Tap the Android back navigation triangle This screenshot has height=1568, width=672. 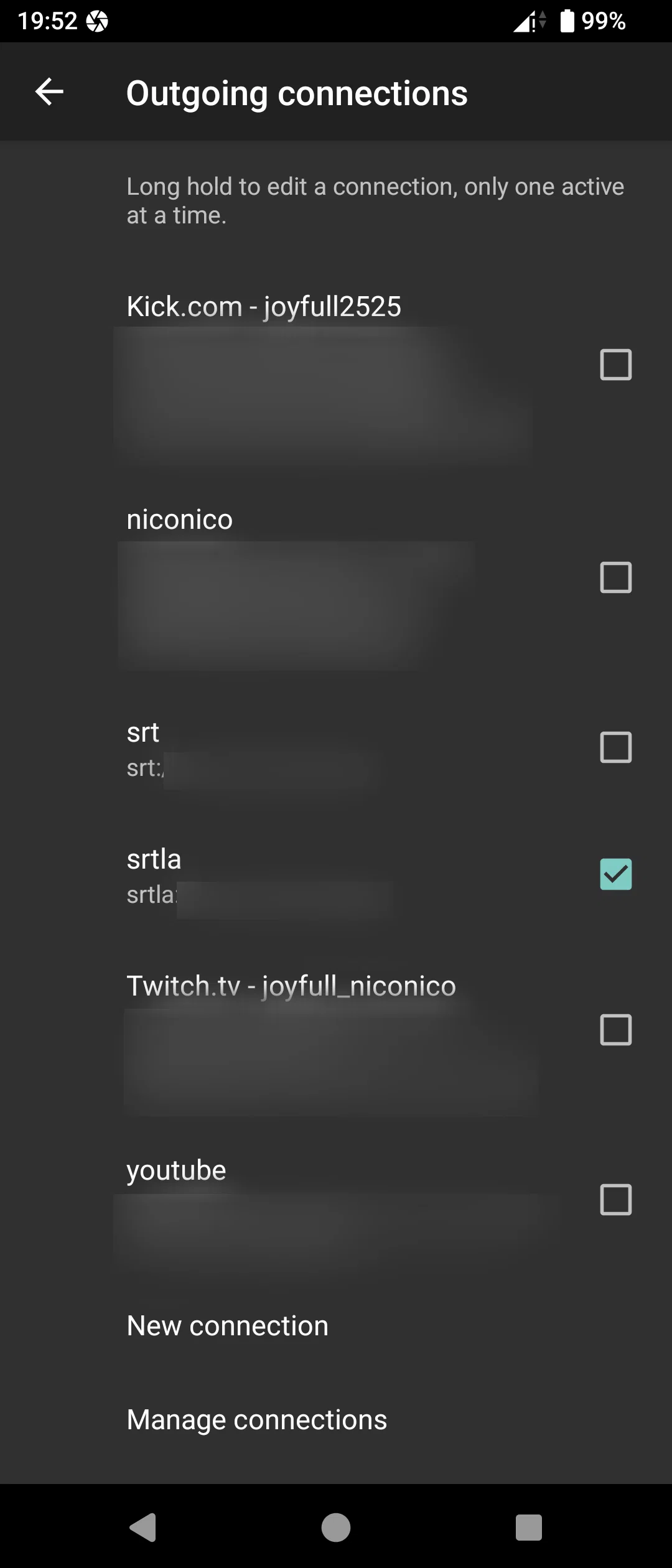coord(143,1527)
